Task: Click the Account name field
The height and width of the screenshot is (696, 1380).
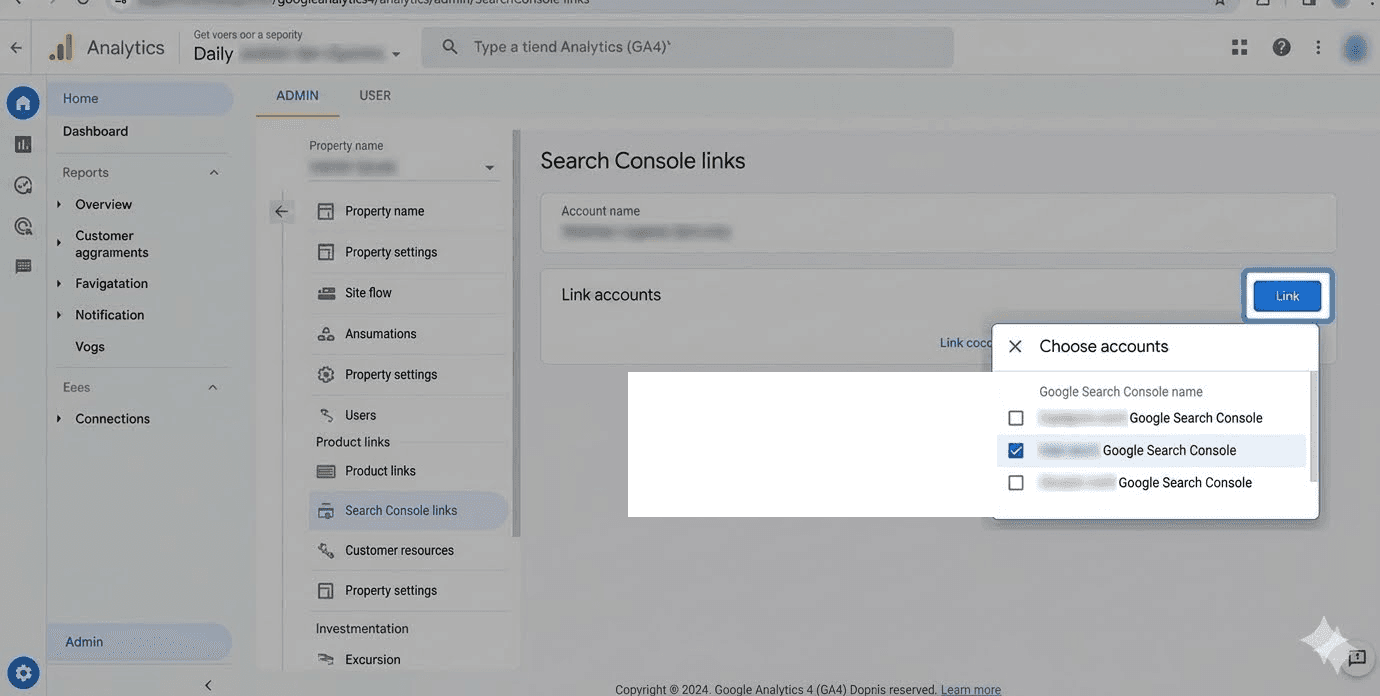Action: (938, 222)
